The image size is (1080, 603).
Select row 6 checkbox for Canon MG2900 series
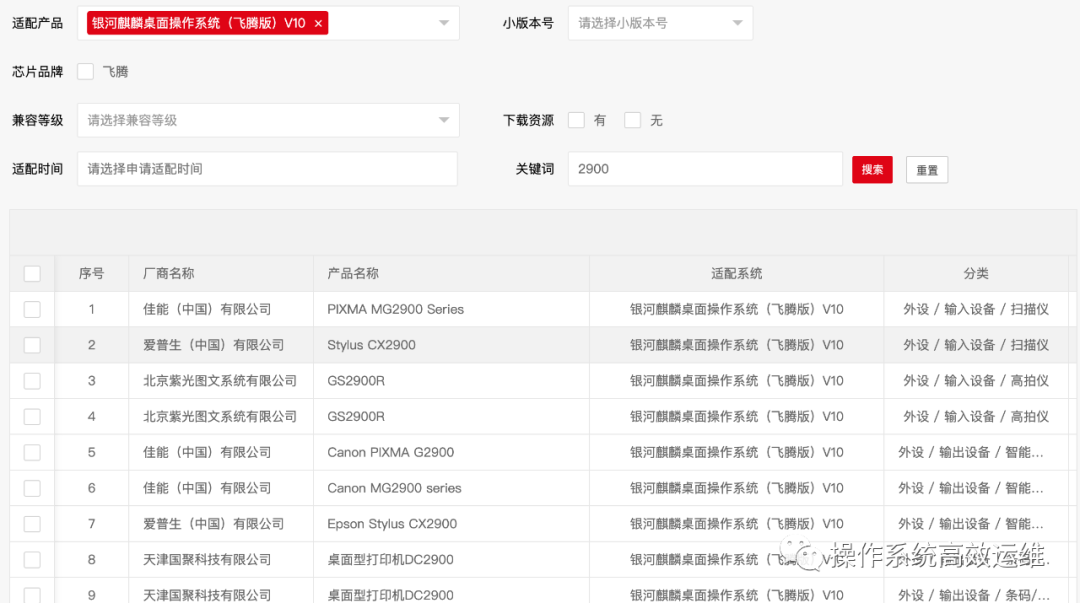(x=32, y=489)
